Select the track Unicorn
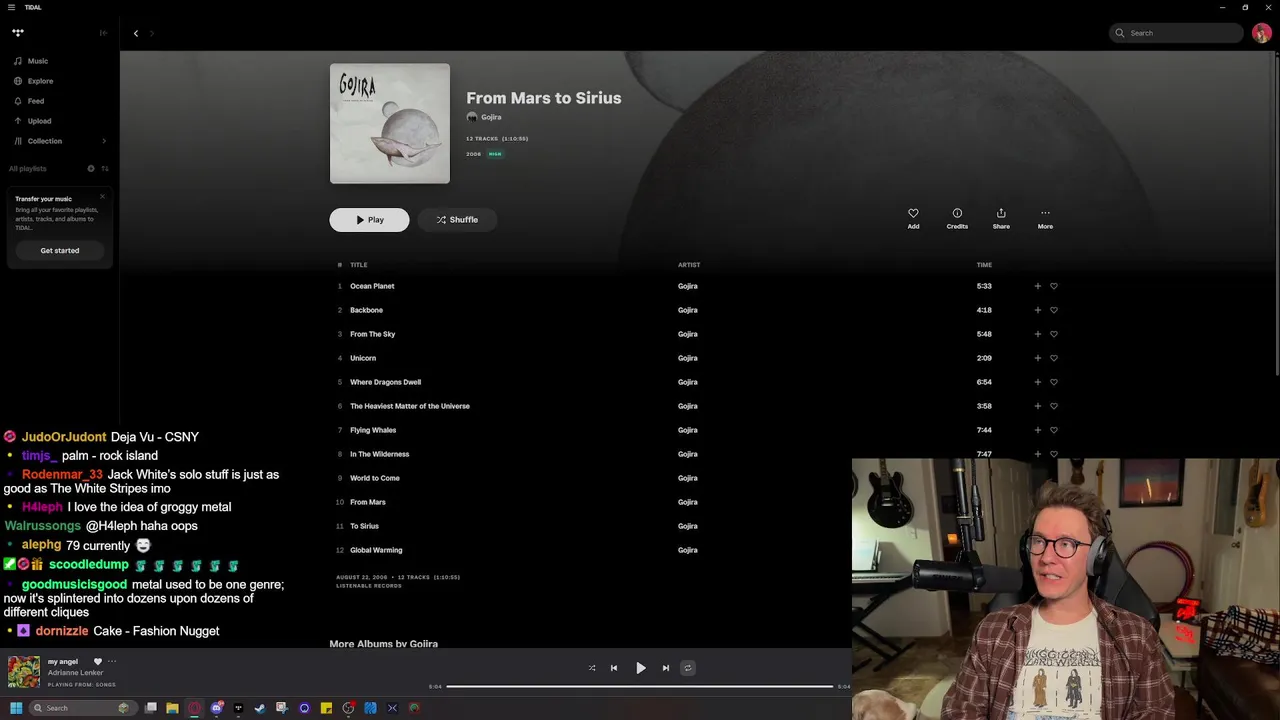Viewport: 1280px width, 720px height. click(363, 358)
